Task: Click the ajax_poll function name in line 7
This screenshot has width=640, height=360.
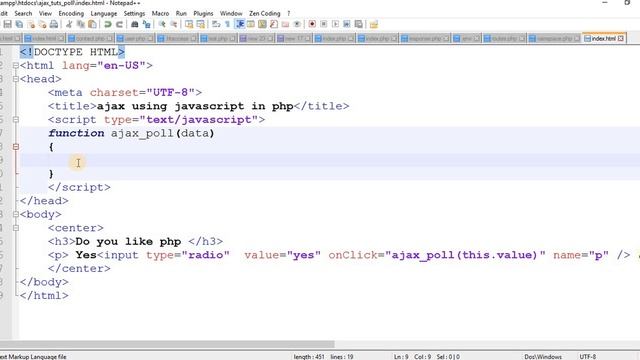Action: [142, 133]
